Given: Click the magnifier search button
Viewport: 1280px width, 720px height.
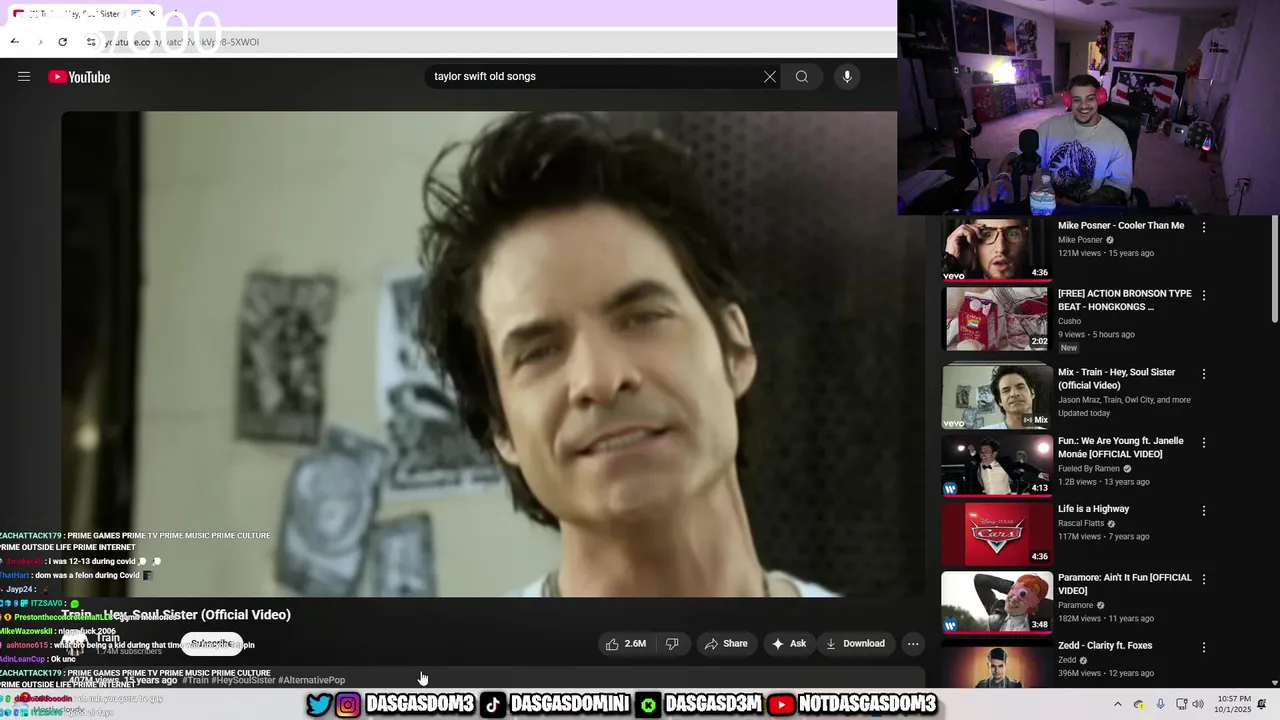Looking at the screenshot, I should click(x=802, y=77).
